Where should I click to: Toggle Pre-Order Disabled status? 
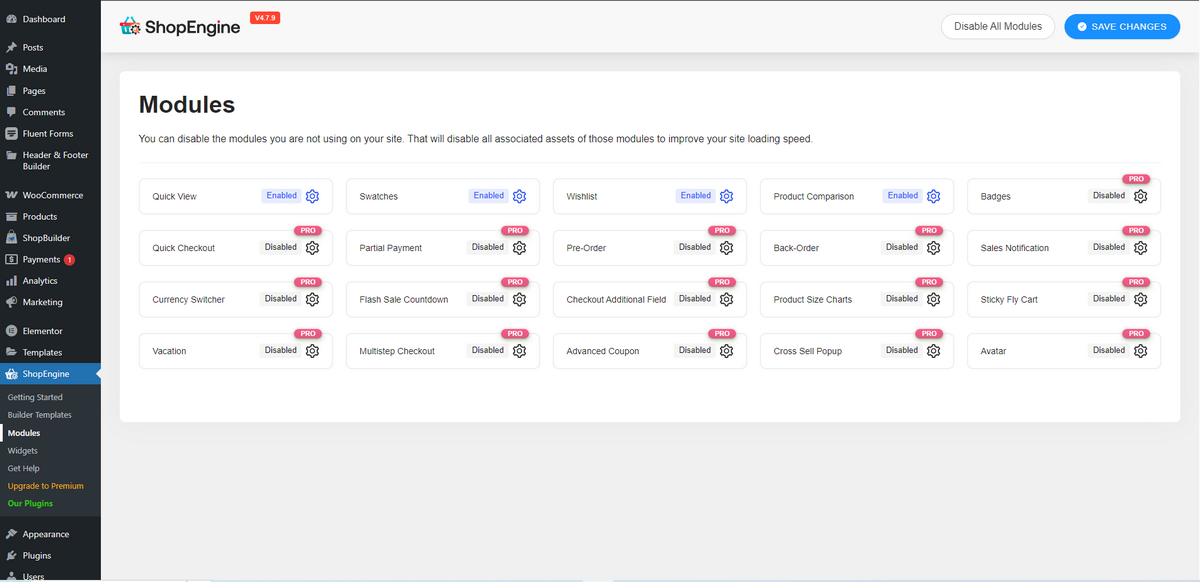[x=695, y=247]
